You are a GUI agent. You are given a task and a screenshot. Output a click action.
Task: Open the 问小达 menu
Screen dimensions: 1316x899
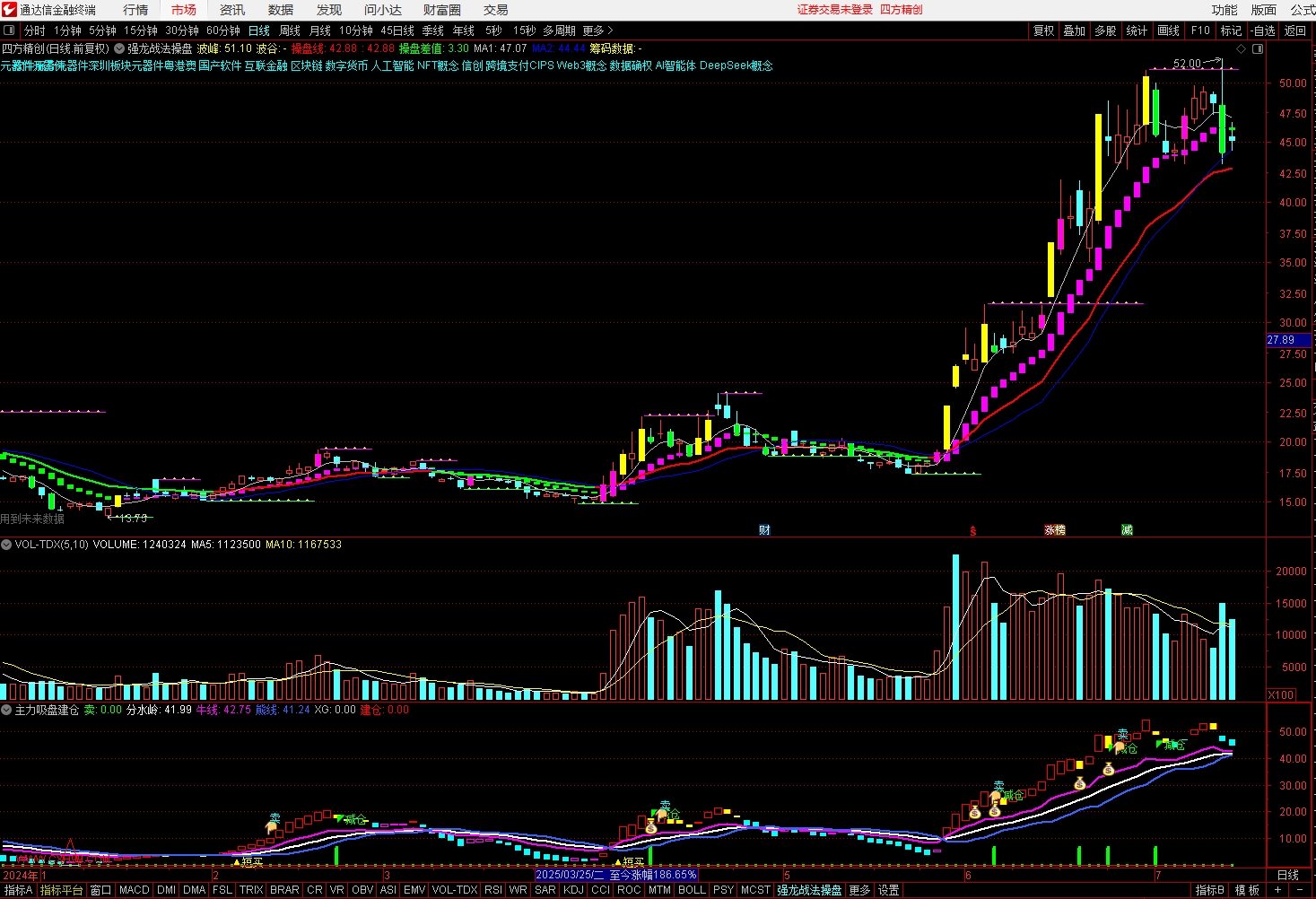coord(383,10)
